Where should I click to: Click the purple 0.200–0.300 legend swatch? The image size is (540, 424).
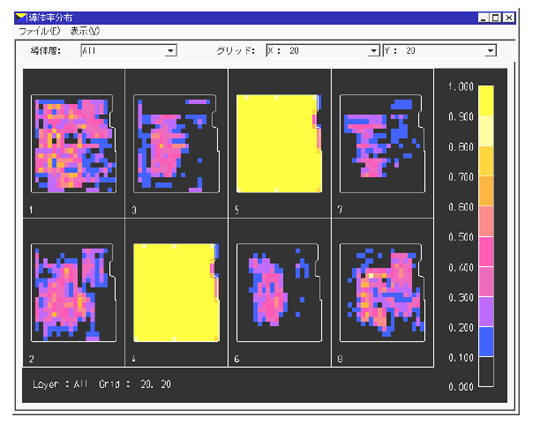coord(486,311)
